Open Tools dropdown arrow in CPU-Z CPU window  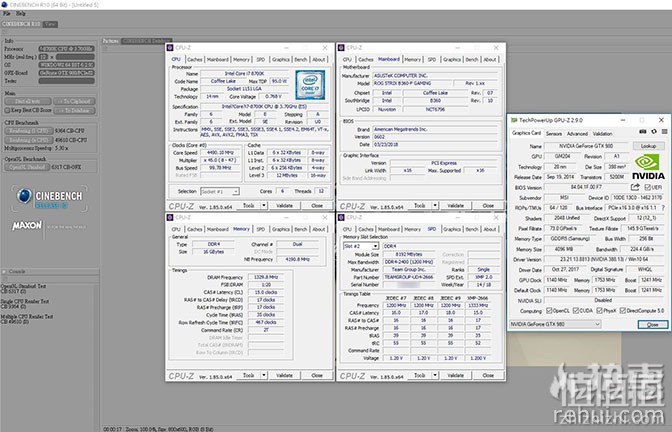coord(264,206)
